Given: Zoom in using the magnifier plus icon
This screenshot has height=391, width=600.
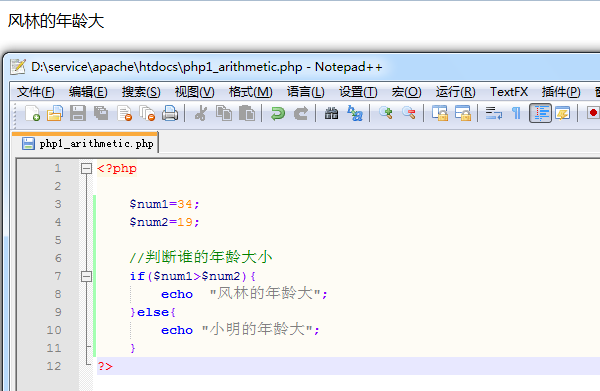Looking at the screenshot, I should click(386, 113).
